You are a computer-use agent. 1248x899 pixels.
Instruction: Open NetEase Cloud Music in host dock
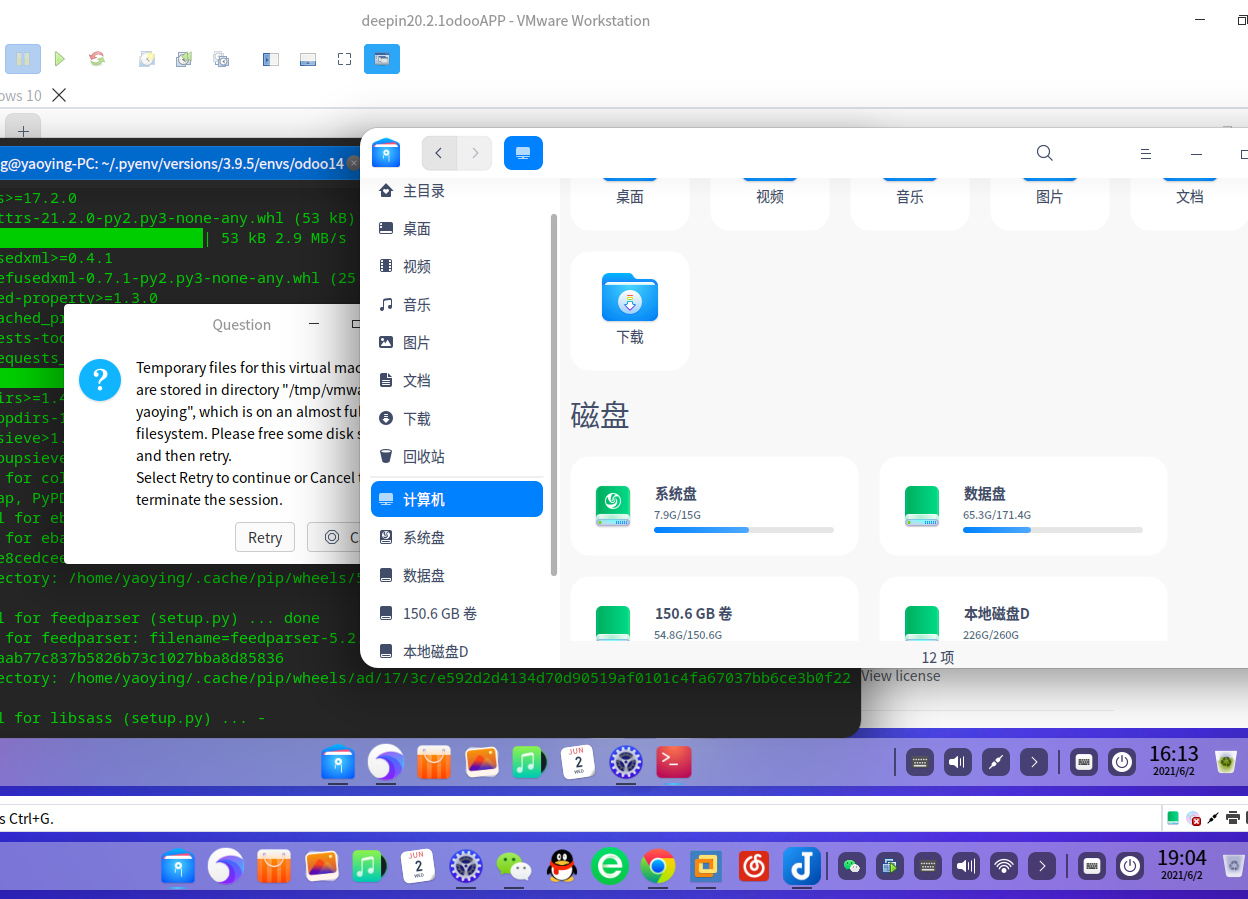tap(754, 866)
